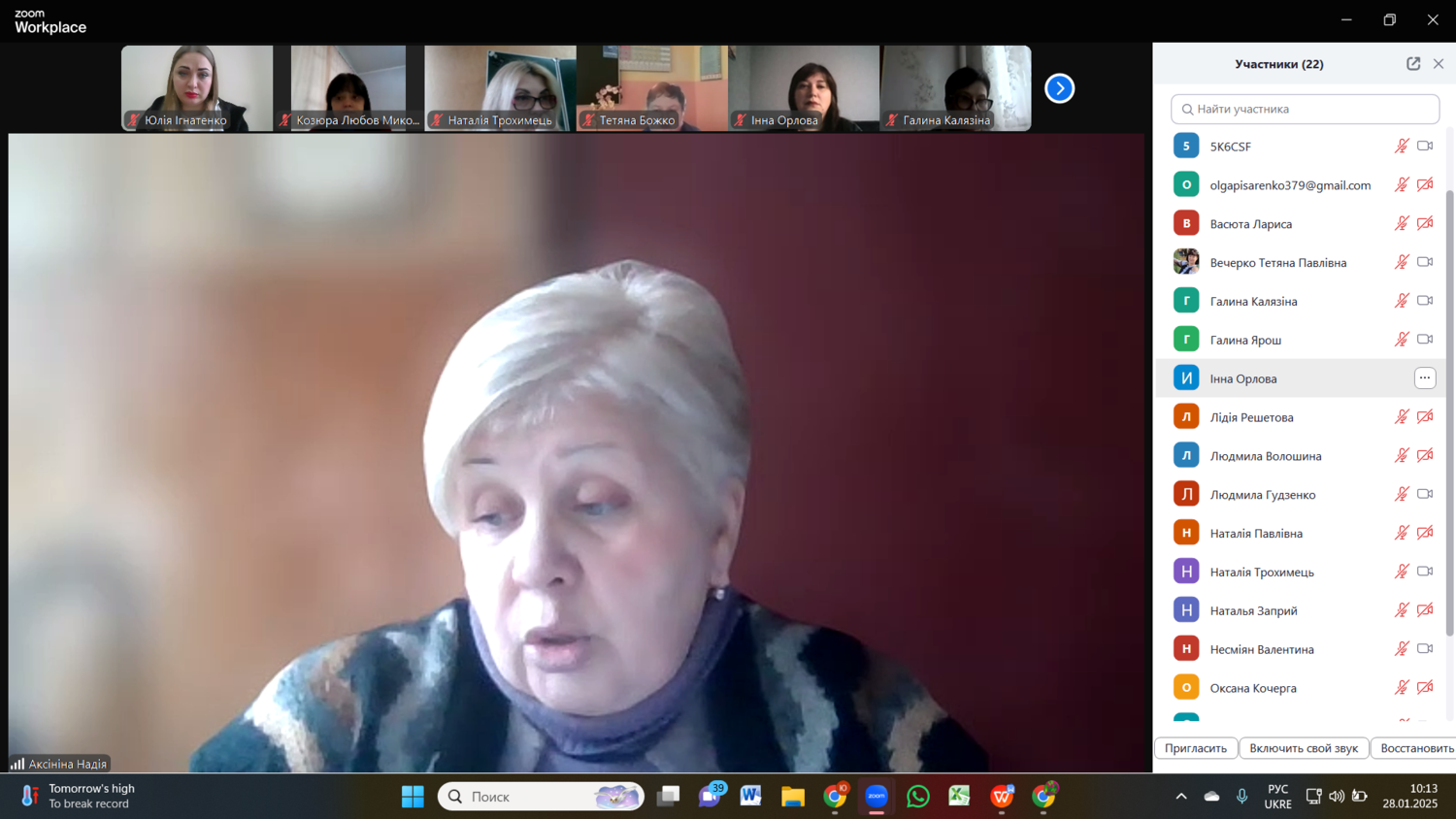Viewport: 1456px width, 819px height.
Task: Select participant Інна Орлова in list
Action: (1301, 378)
